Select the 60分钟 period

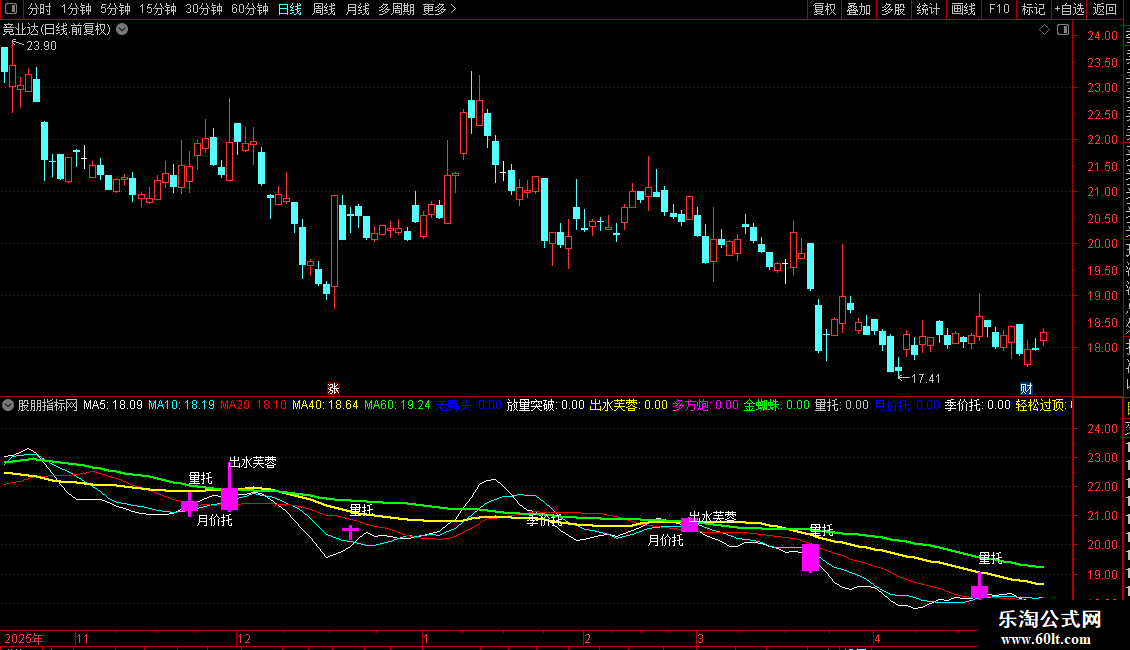[249, 9]
